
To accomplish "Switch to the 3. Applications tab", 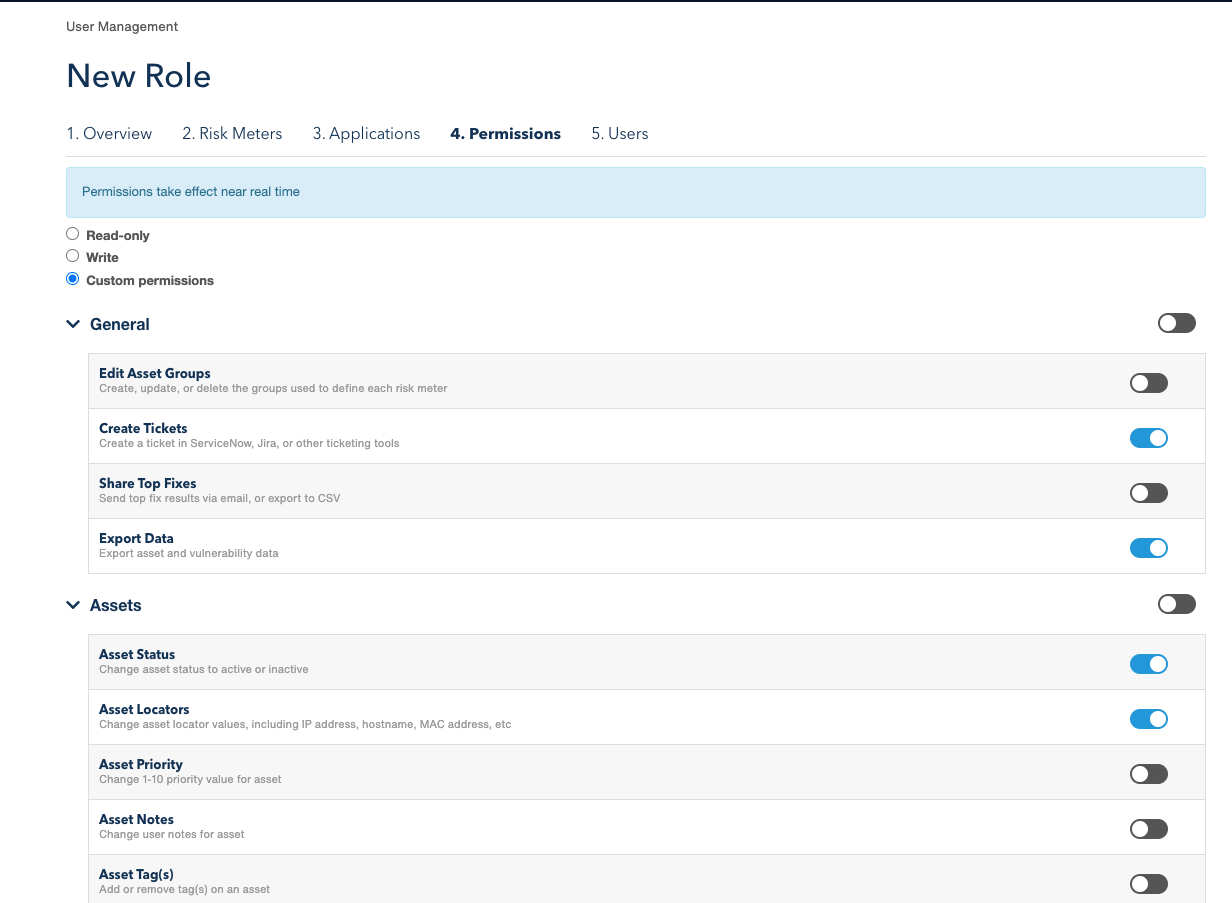I will click(366, 134).
